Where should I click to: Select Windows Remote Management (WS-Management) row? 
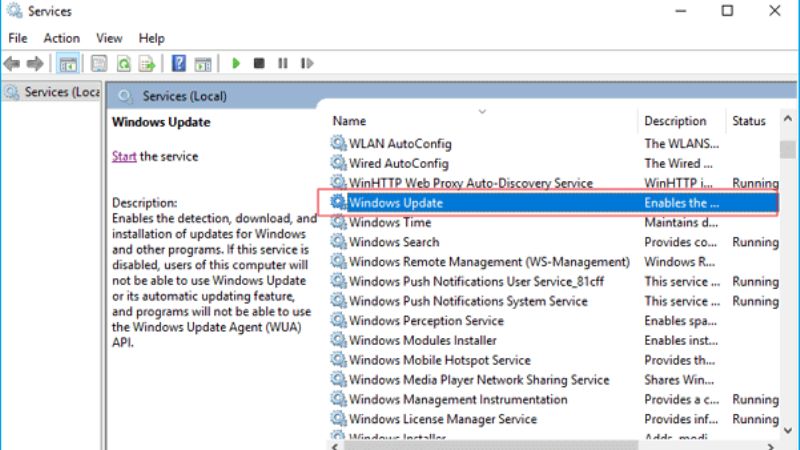[x=554, y=262]
